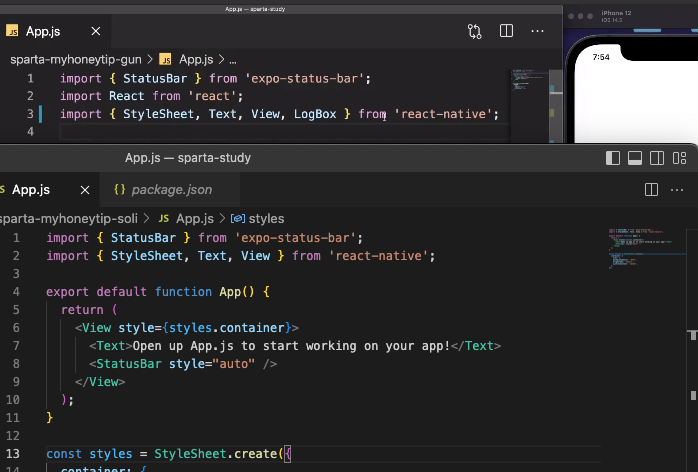Close the App.js tab in bottom window

click(x=85, y=190)
